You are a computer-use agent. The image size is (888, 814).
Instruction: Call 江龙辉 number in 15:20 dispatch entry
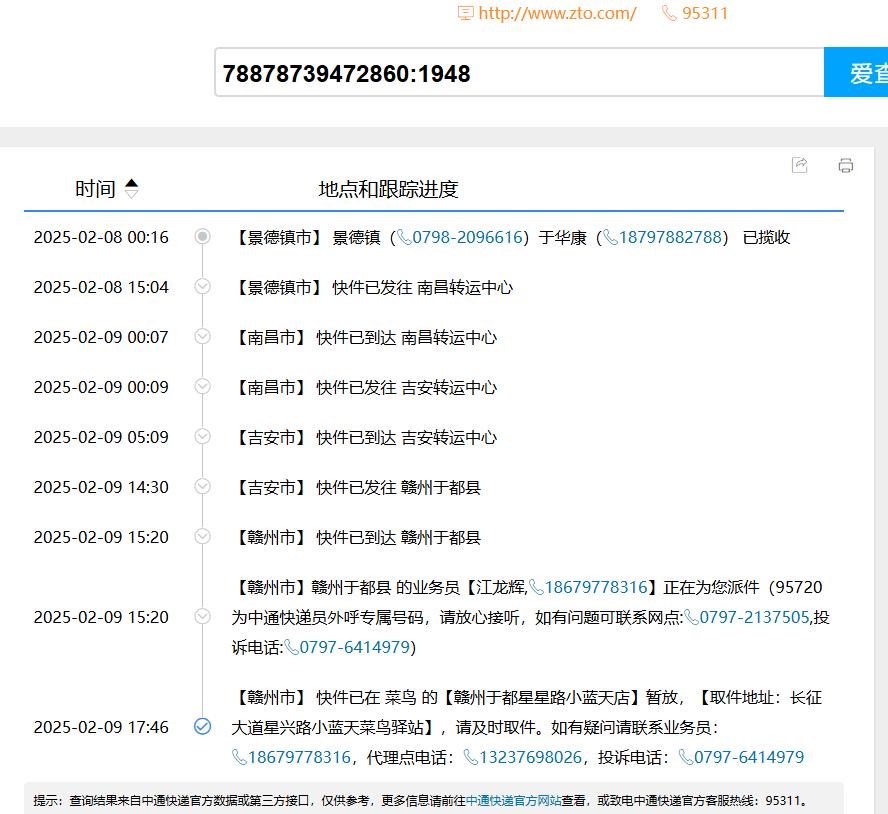596,587
